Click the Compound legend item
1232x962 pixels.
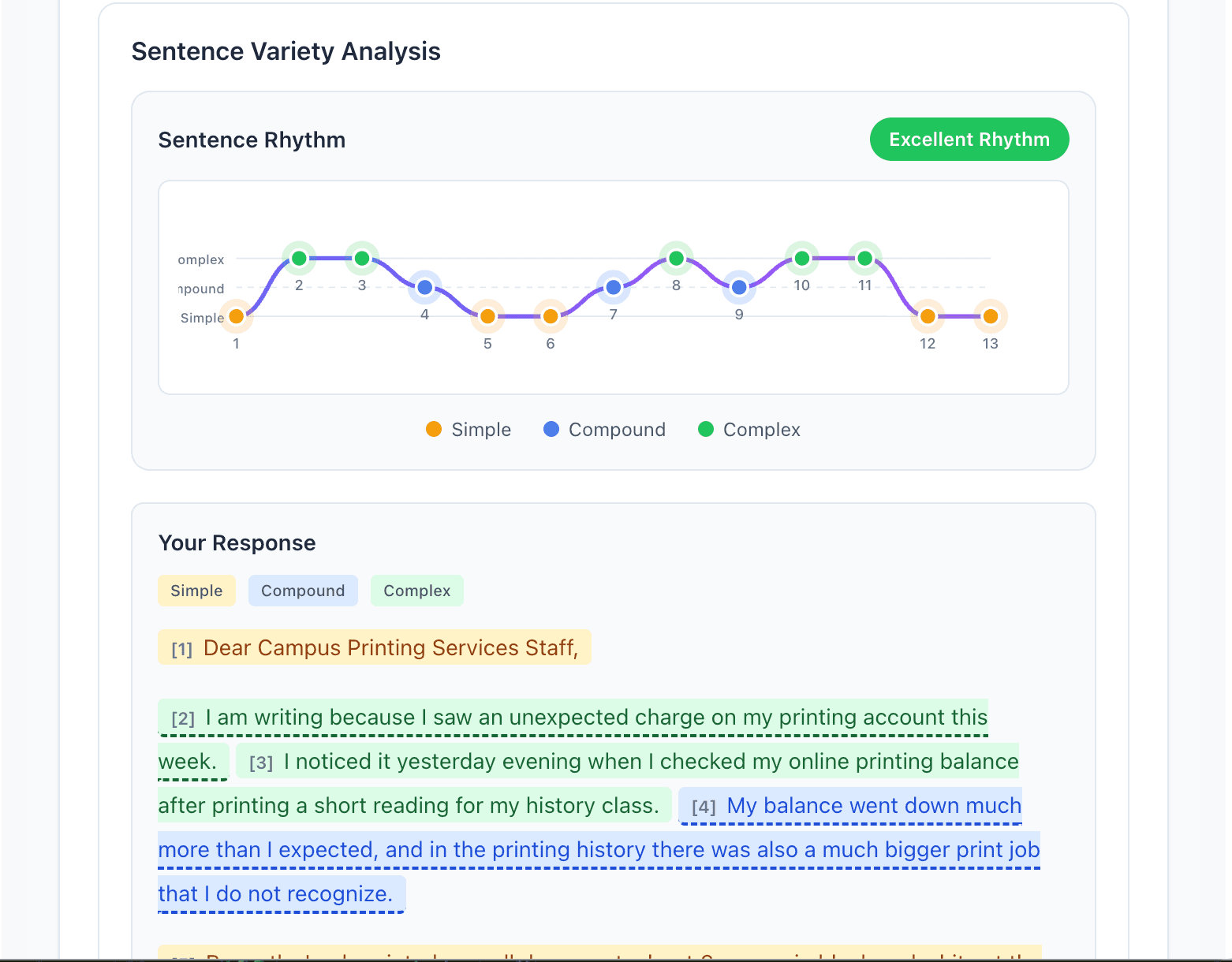coord(604,429)
